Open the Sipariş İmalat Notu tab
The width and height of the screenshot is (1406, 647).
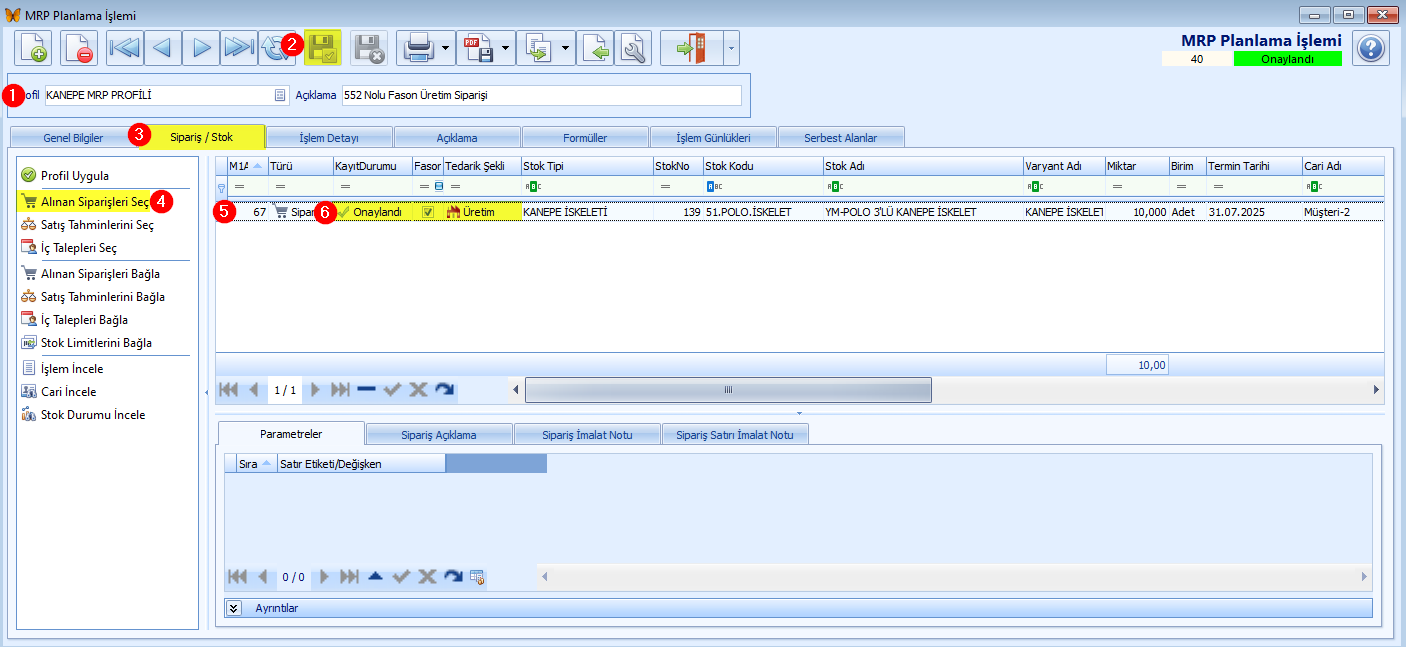587,435
